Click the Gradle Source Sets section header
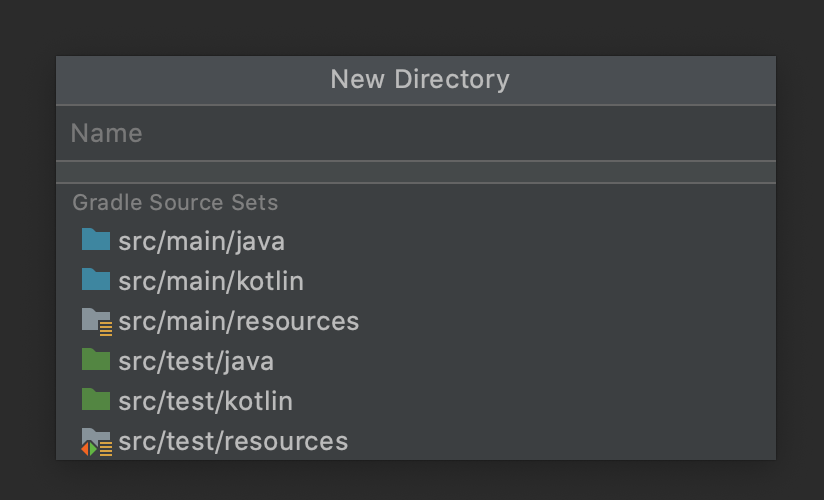Screen dimensions: 824x500 click(175, 203)
